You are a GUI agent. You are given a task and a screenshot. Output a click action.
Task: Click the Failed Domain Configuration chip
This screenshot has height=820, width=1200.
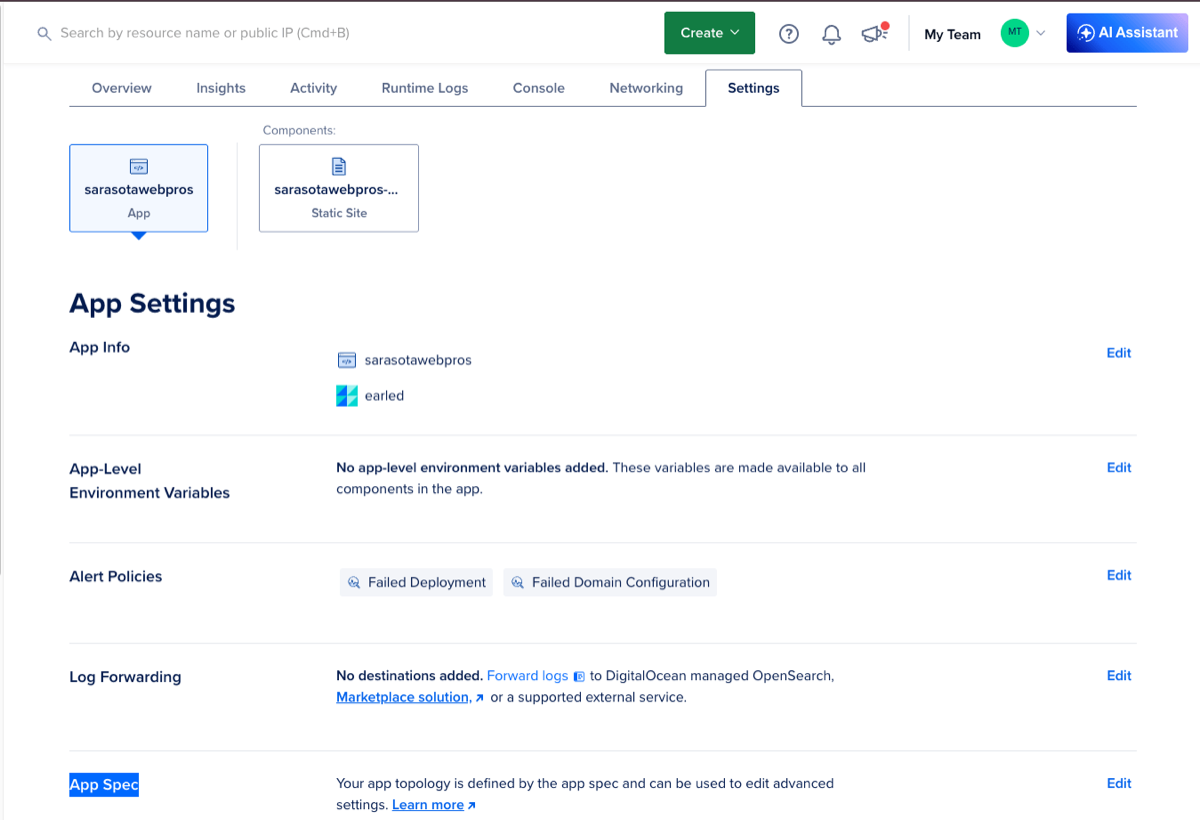(x=610, y=583)
